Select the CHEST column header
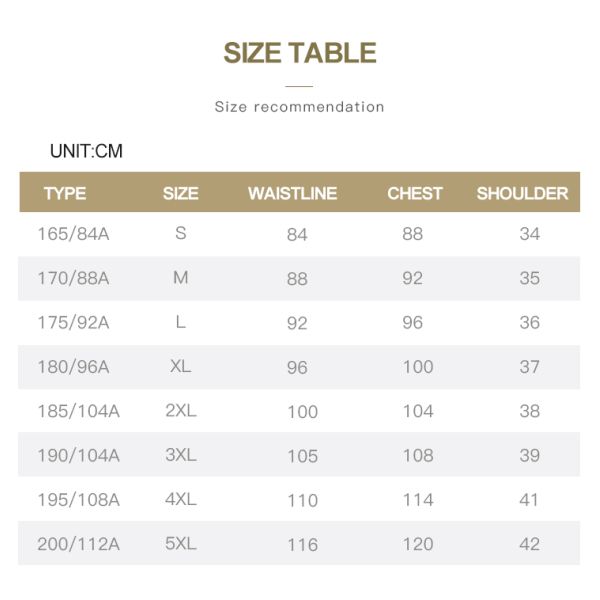This screenshot has height=600, width=600. pyautogui.click(x=415, y=194)
